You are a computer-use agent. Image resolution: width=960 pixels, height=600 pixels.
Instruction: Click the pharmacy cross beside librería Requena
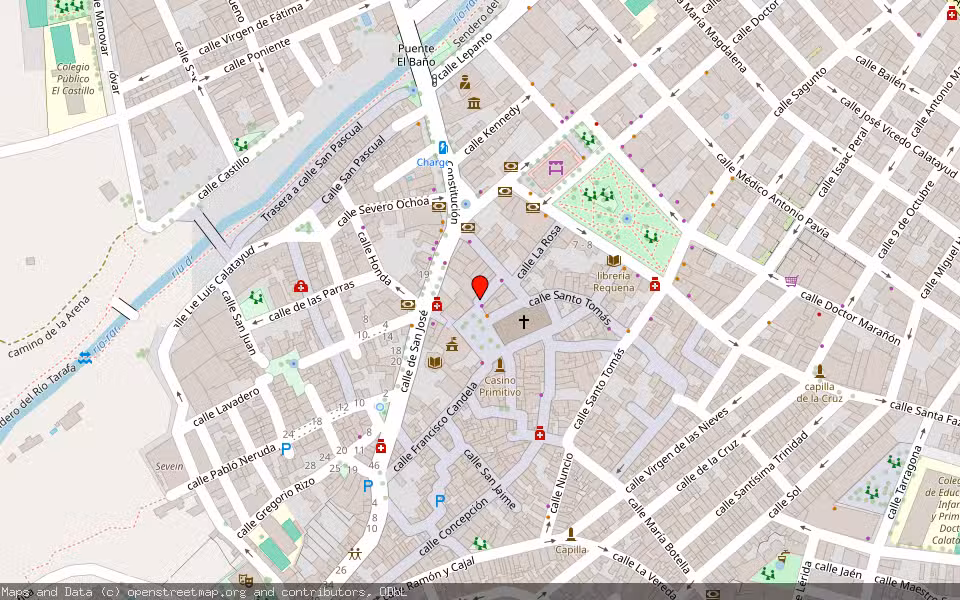[654, 285]
